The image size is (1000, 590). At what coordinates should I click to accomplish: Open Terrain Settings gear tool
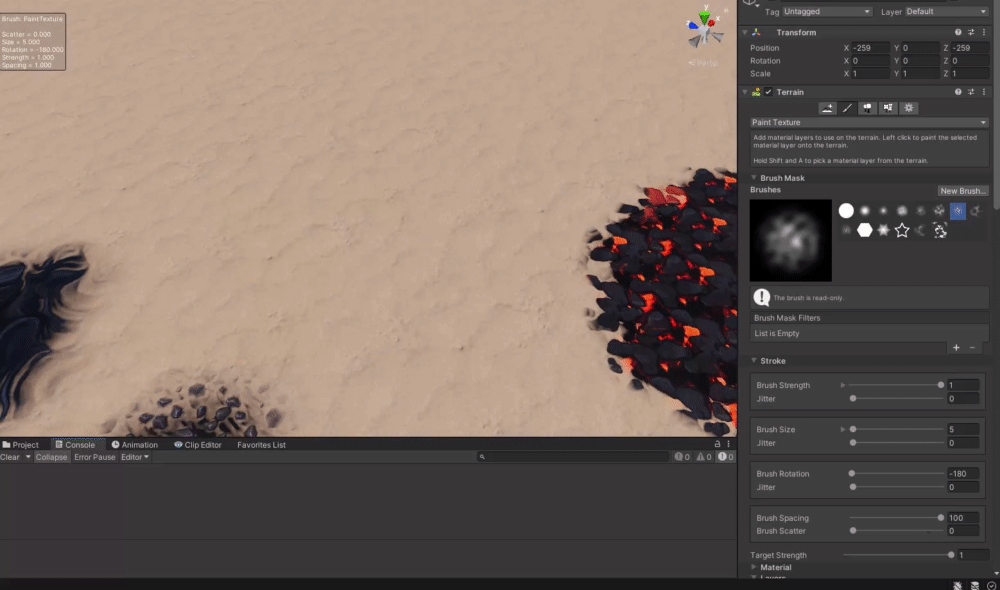909,108
